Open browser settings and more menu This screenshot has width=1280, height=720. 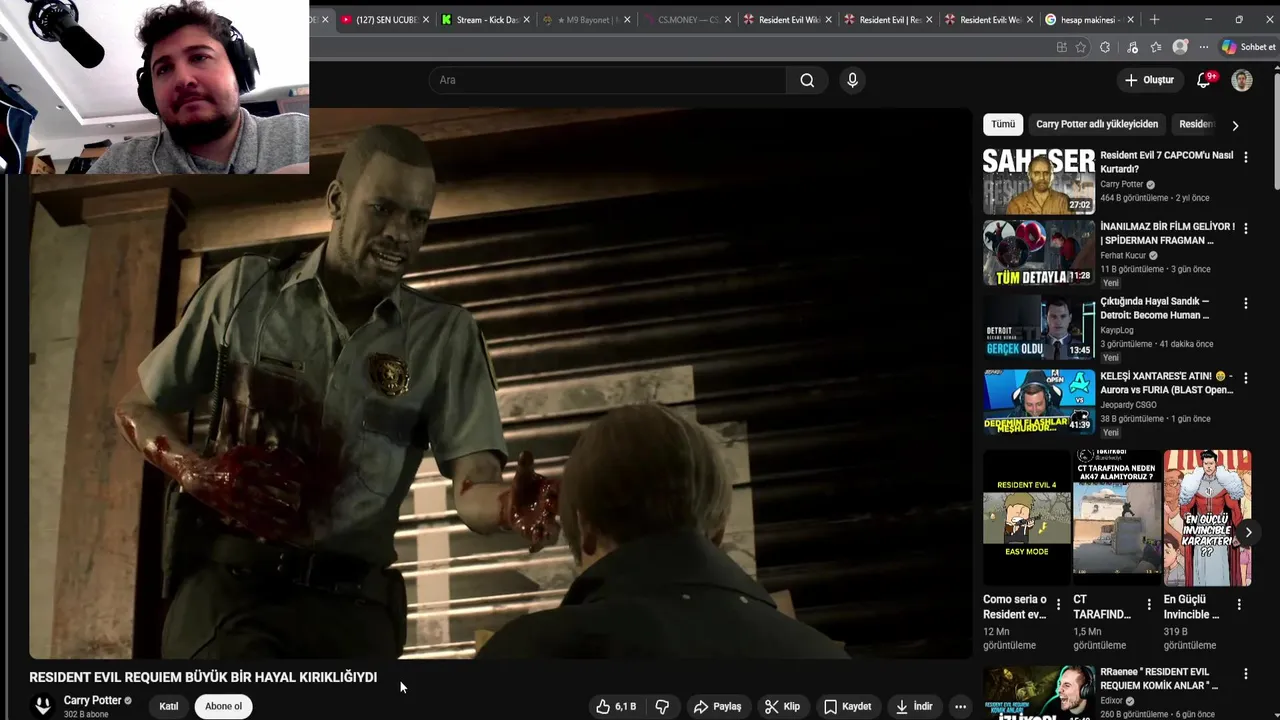[x=1204, y=47]
